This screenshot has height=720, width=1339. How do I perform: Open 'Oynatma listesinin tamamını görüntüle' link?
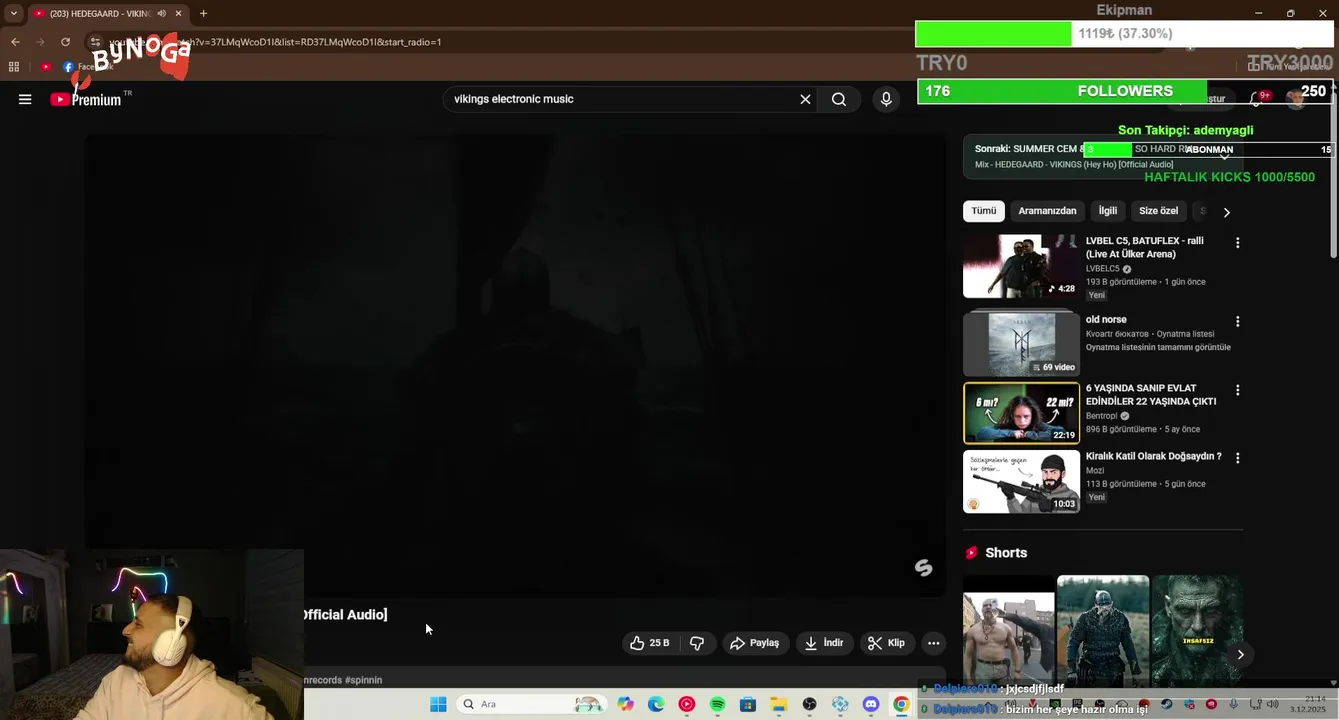[x=1158, y=347]
